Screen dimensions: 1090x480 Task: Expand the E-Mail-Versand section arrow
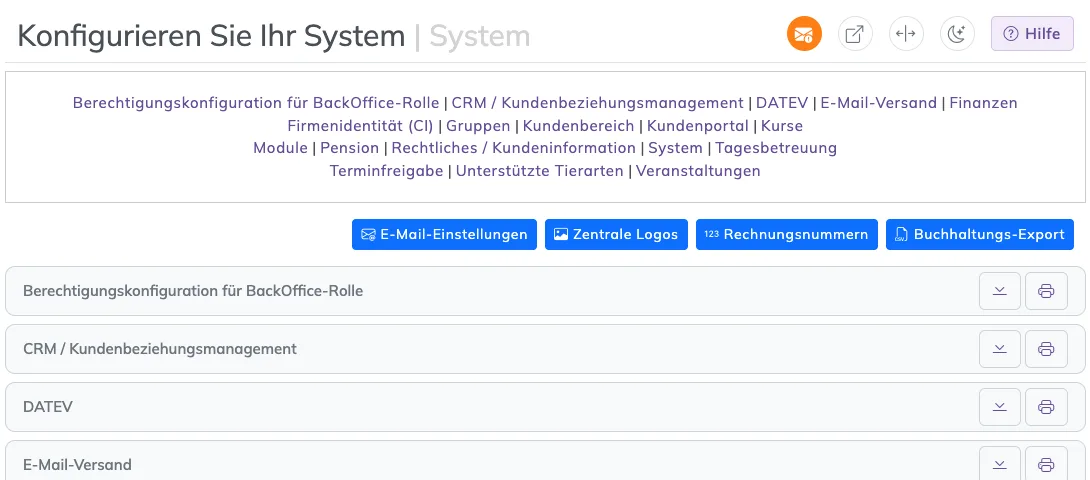point(1000,464)
